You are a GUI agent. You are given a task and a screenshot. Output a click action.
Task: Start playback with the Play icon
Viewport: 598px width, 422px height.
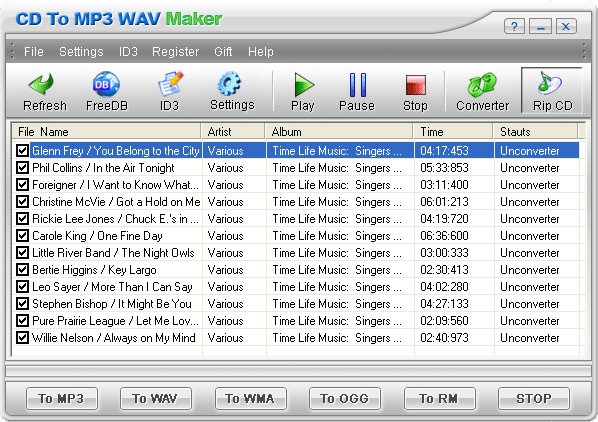[x=304, y=85]
